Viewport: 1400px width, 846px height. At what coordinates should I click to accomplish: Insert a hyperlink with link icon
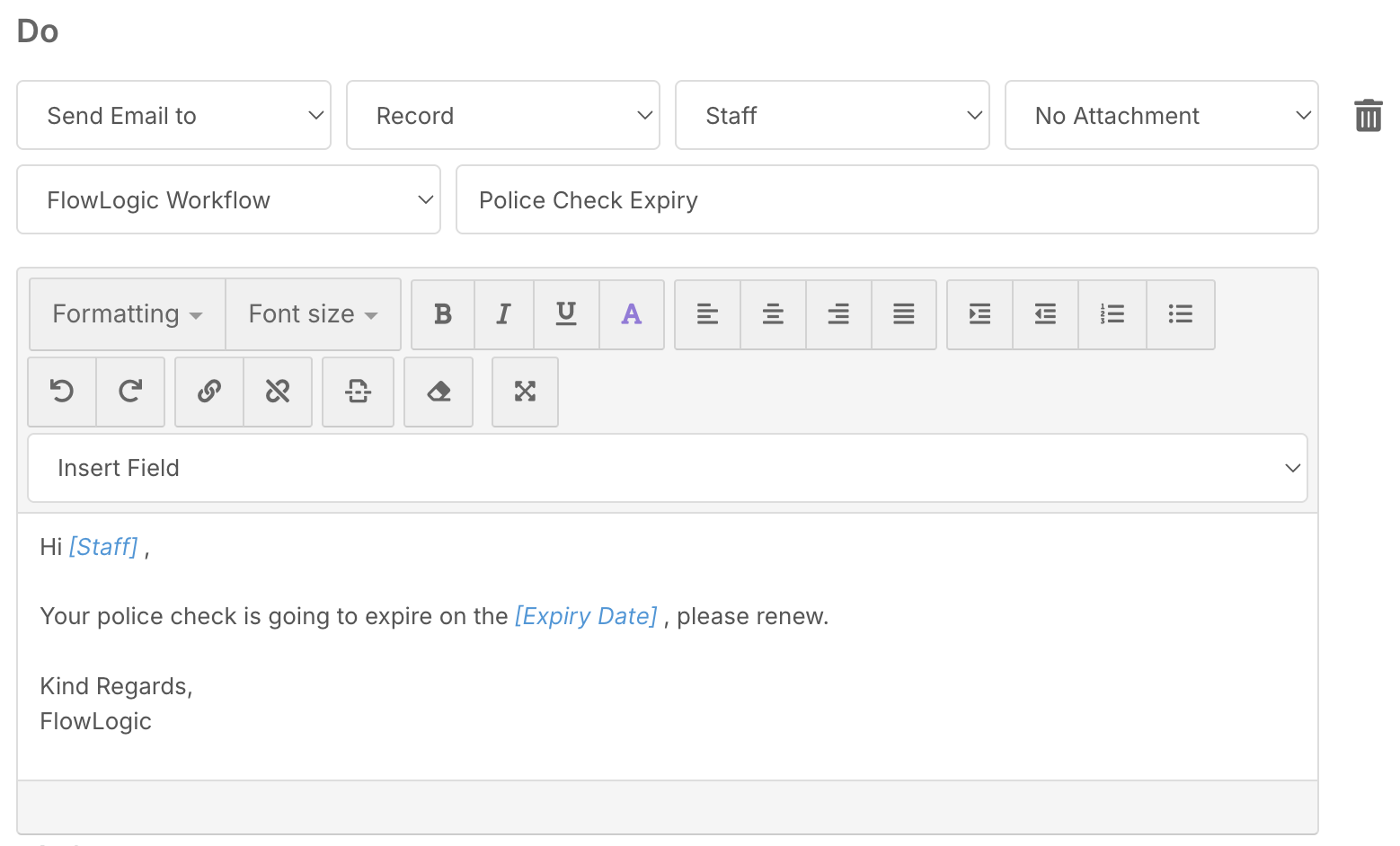[x=209, y=392]
